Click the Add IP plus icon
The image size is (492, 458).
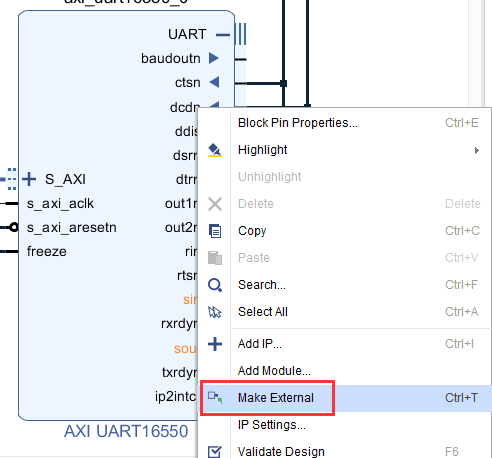tap(215, 344)
